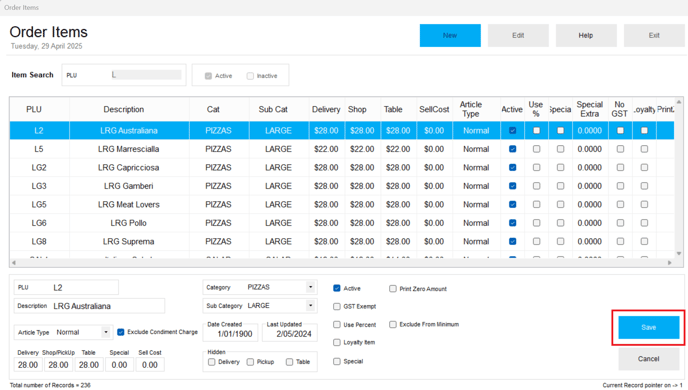The height and width of the screenshot is (390, 688).
Task: Click the blue New button
Action: 450,36
